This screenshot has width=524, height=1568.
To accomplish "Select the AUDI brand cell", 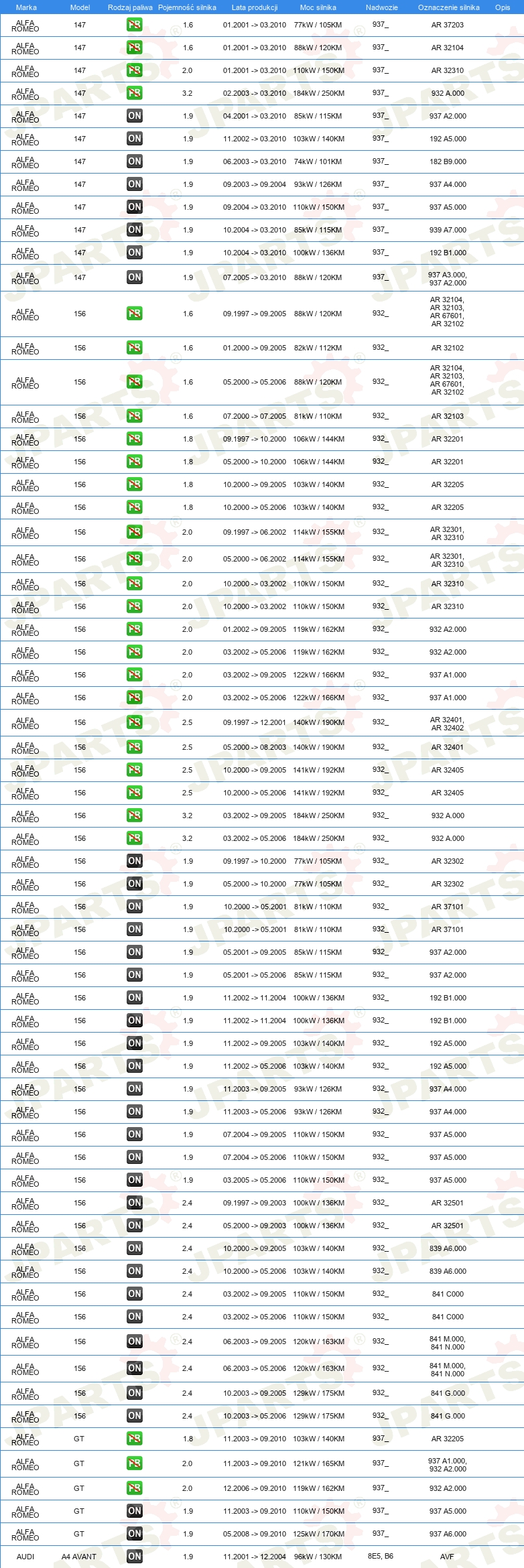I will [x=25, y=1557].
